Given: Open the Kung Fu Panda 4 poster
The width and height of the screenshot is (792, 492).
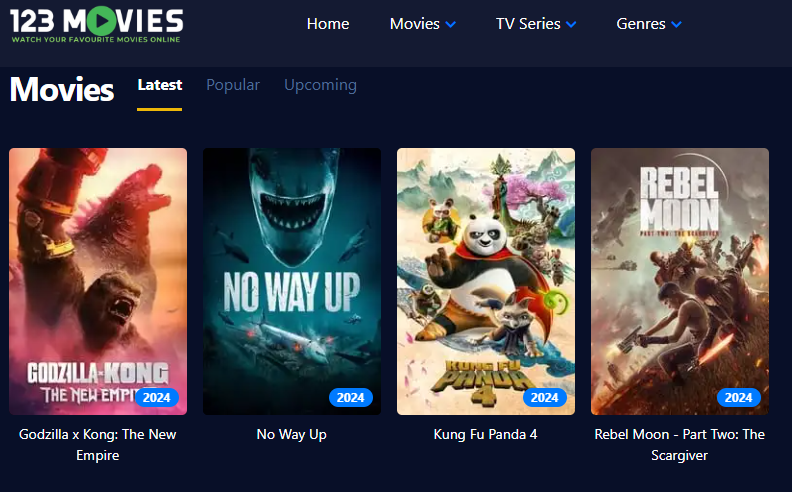Looking at the screenshot, I should tap(486, 281).
